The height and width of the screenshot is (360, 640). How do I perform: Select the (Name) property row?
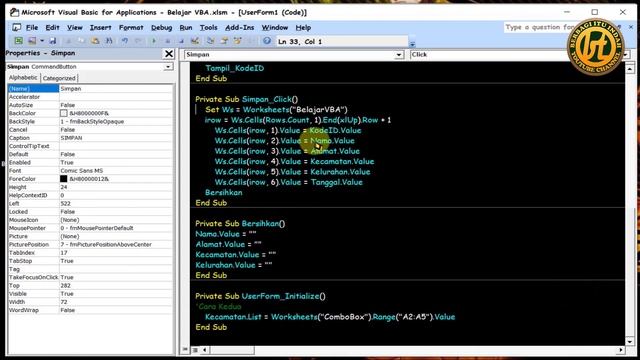pyautogui.click(x=90, y=89)
